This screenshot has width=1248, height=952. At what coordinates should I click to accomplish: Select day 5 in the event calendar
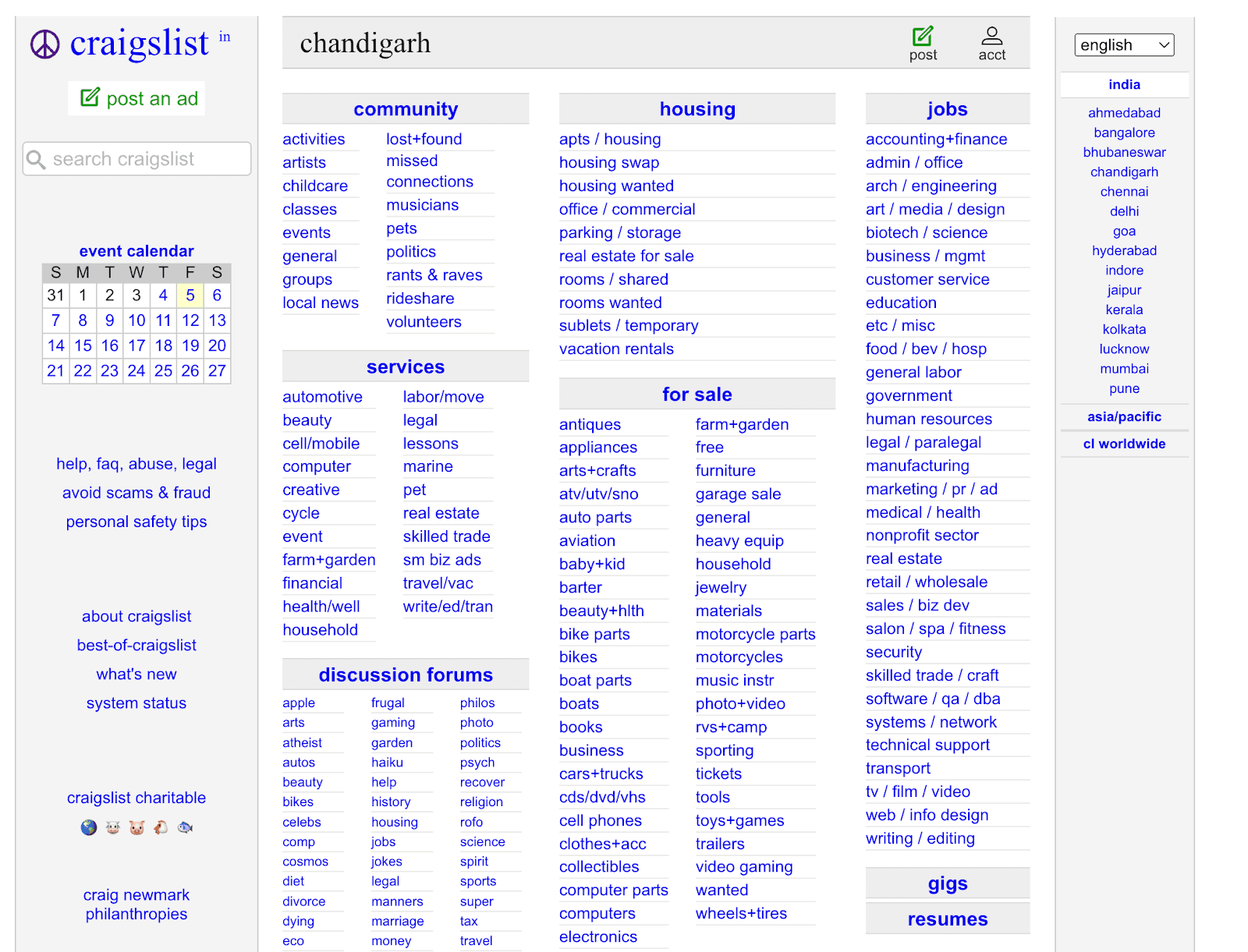point(190,296)
